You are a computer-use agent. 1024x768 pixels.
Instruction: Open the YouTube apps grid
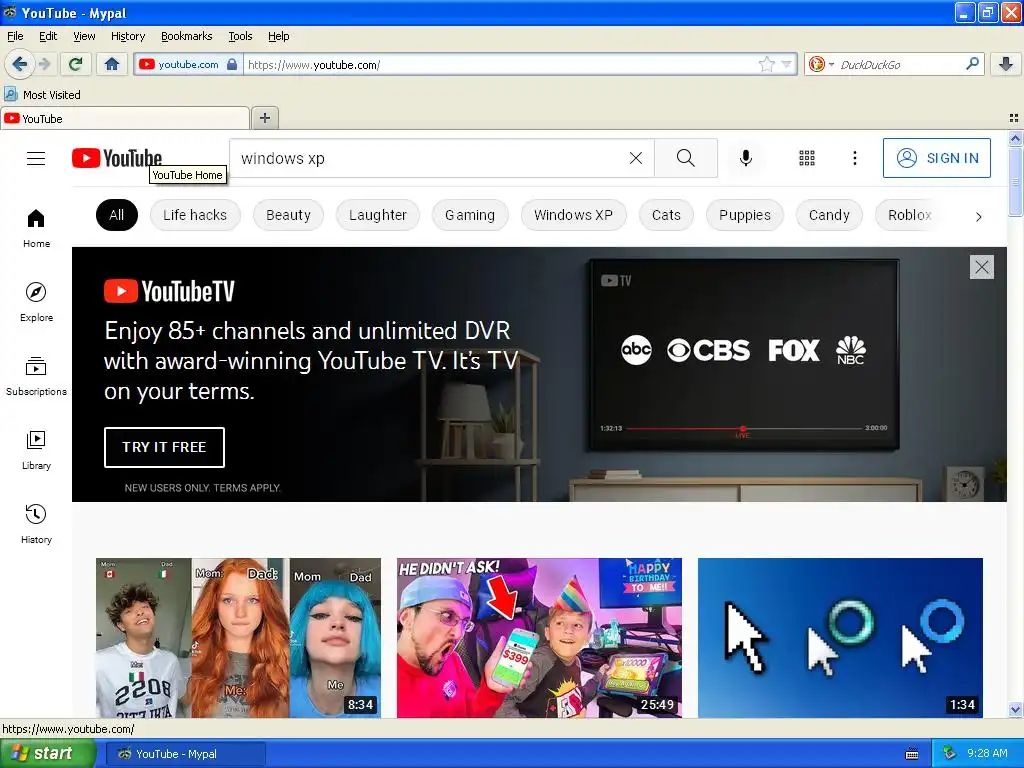807,158
